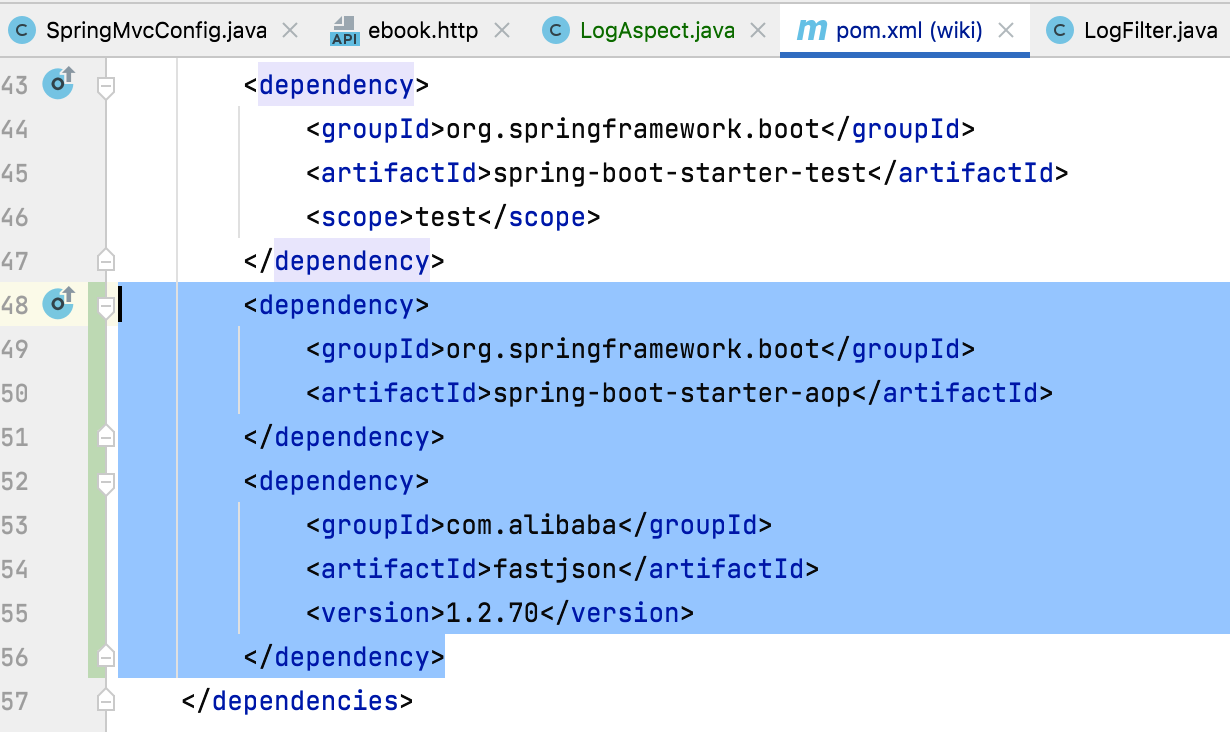This screenshot has height=732, width=1230.
Task: Collapse the dependency block at line 43
Action: 106,87
